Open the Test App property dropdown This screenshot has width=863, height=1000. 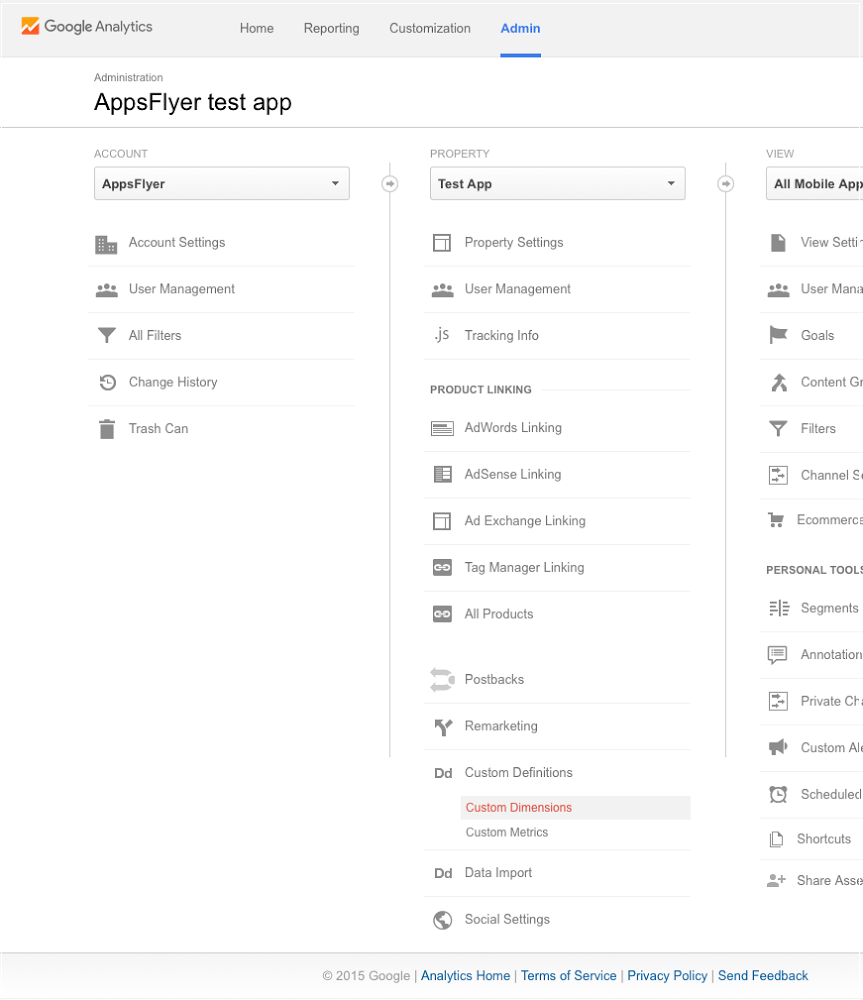557,184
